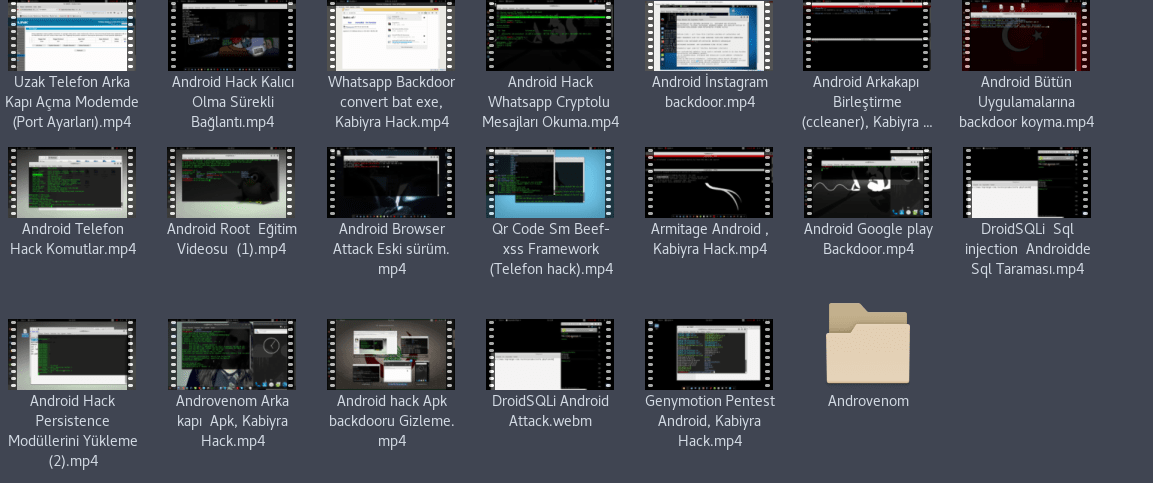
Task: Click filename 'Android Root Eğitim Videosu (1).mp4'
Action: point(232,239)
